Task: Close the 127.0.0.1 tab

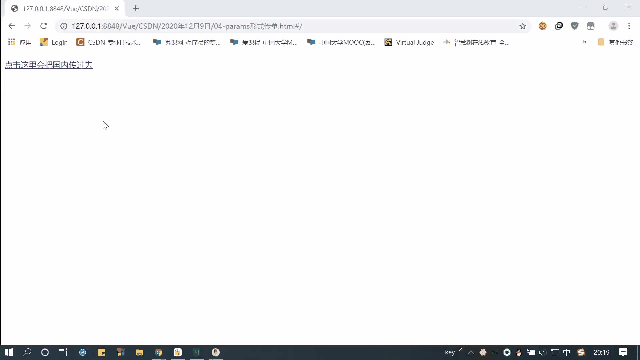Action: click(x=117, y=8)
